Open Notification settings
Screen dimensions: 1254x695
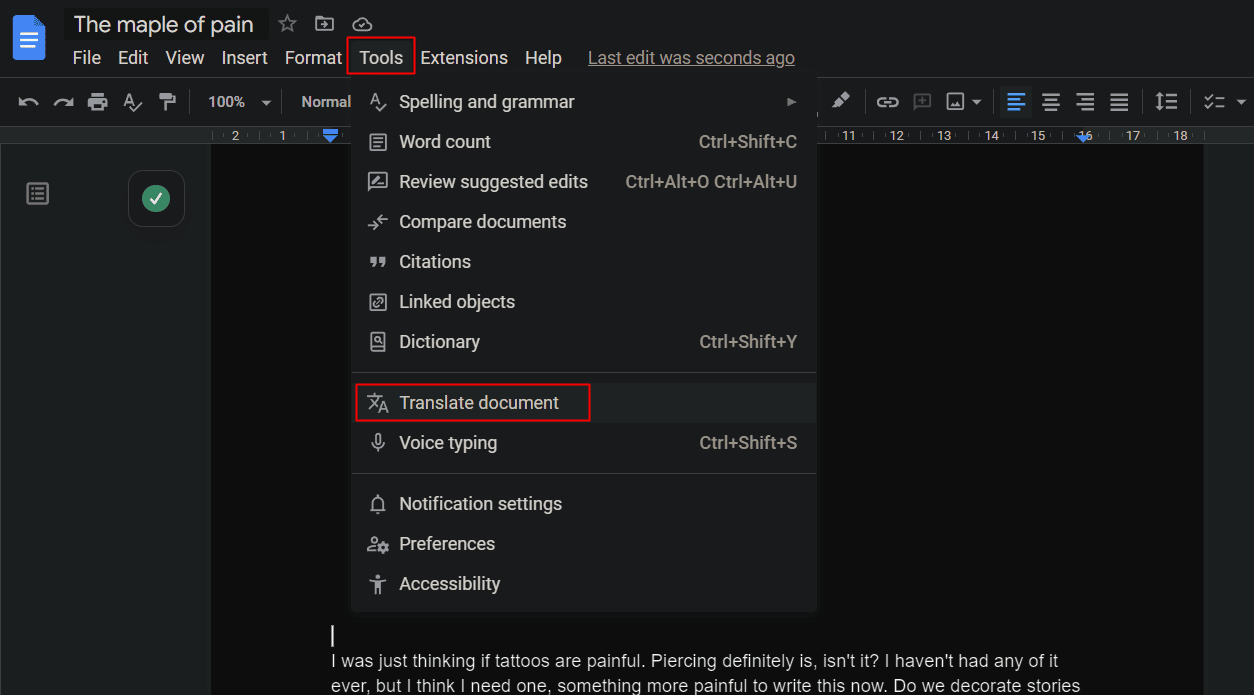584,504
